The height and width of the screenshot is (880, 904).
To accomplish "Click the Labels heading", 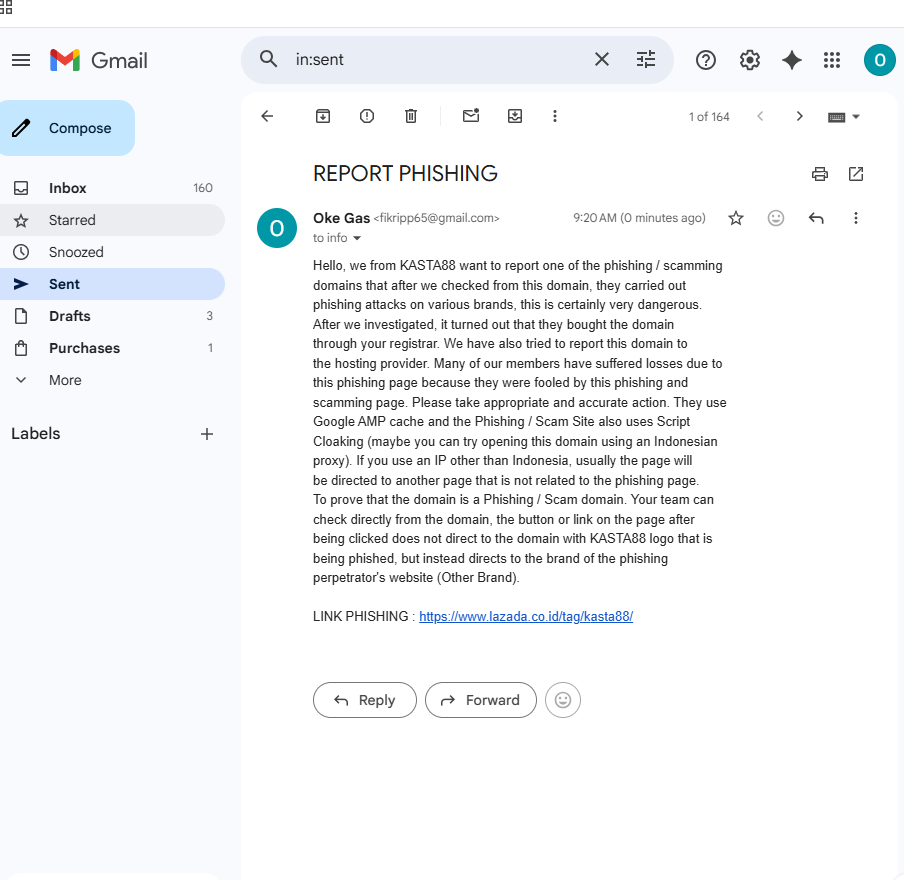I will [36, 434].
